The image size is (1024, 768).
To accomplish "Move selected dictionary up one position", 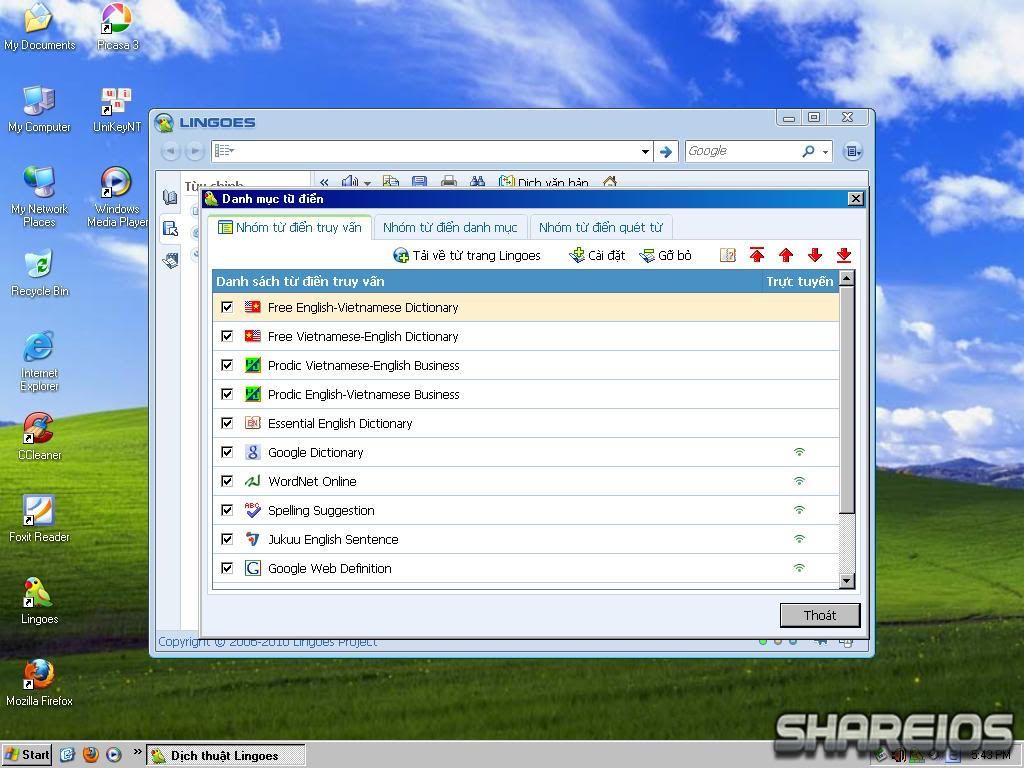I will coord(786,255).
